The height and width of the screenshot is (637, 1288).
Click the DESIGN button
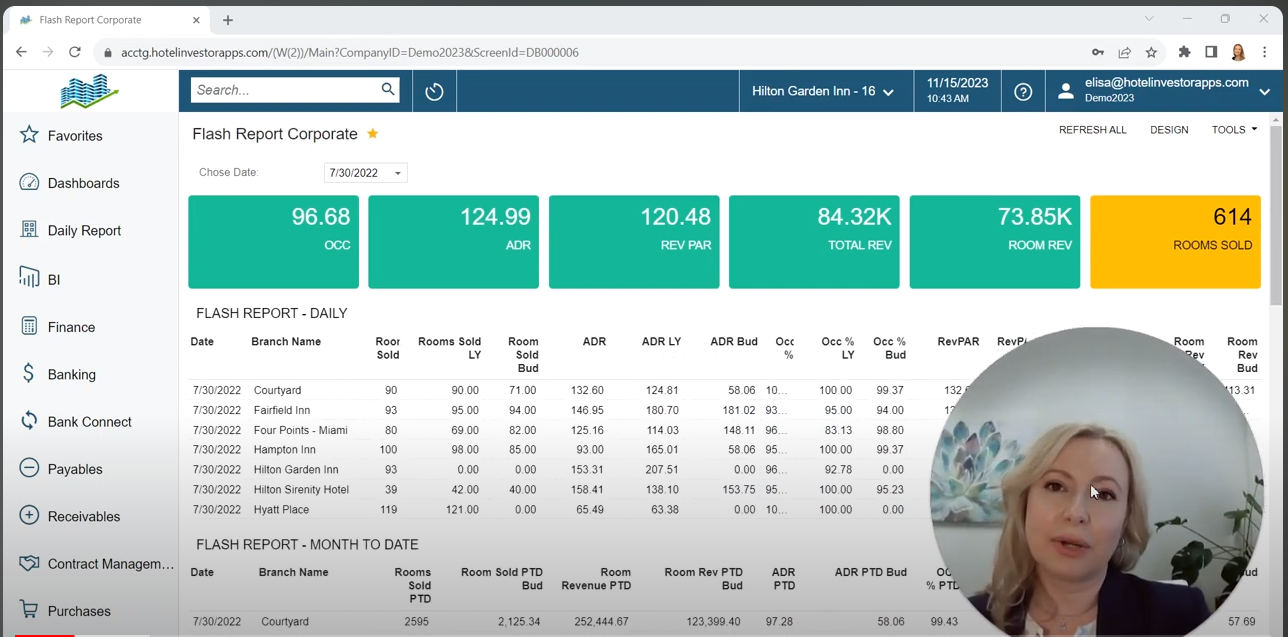1169,130
